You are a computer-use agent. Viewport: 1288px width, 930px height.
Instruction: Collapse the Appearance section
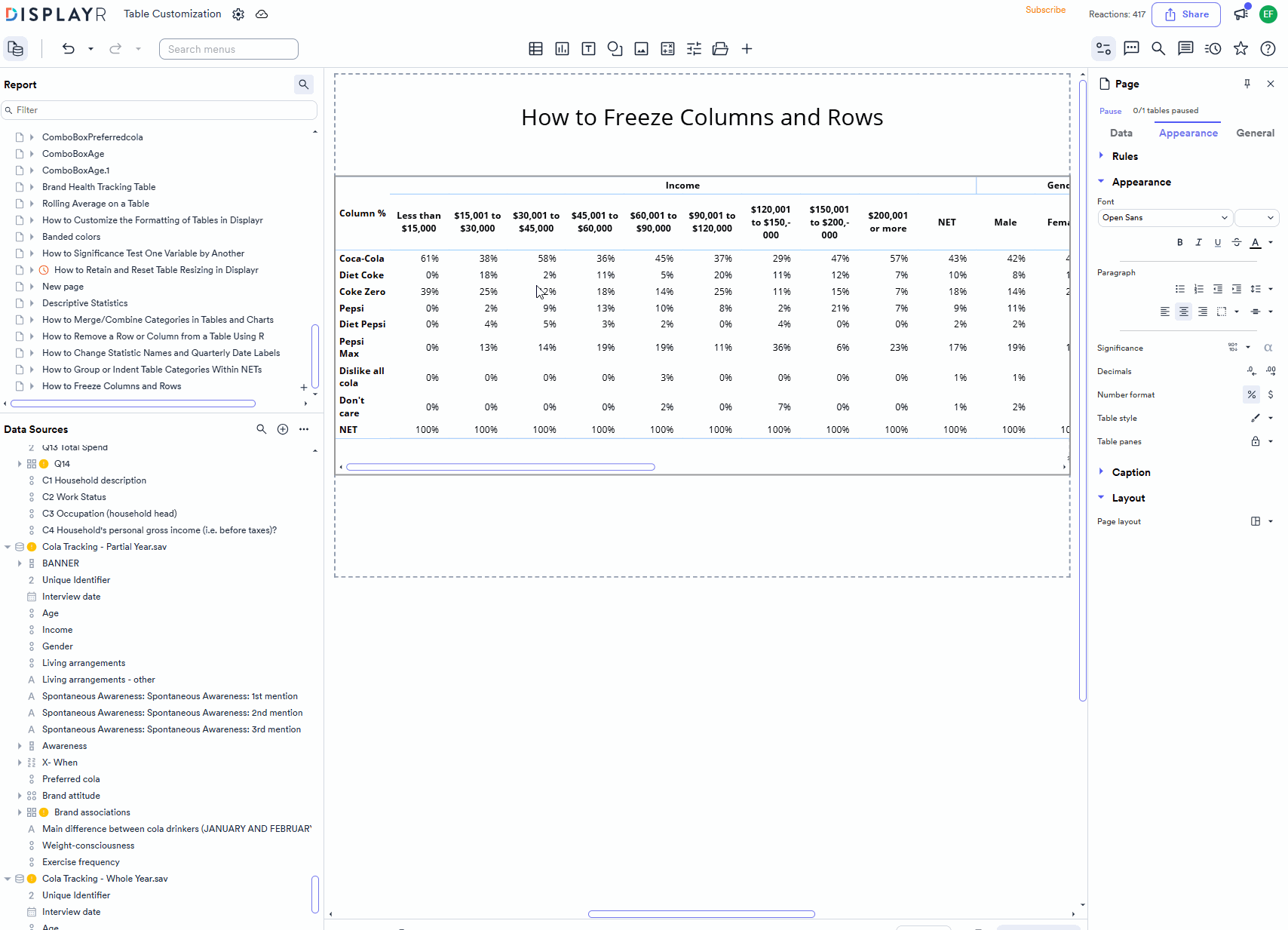pyautogui.click(x=1101, y=182)
